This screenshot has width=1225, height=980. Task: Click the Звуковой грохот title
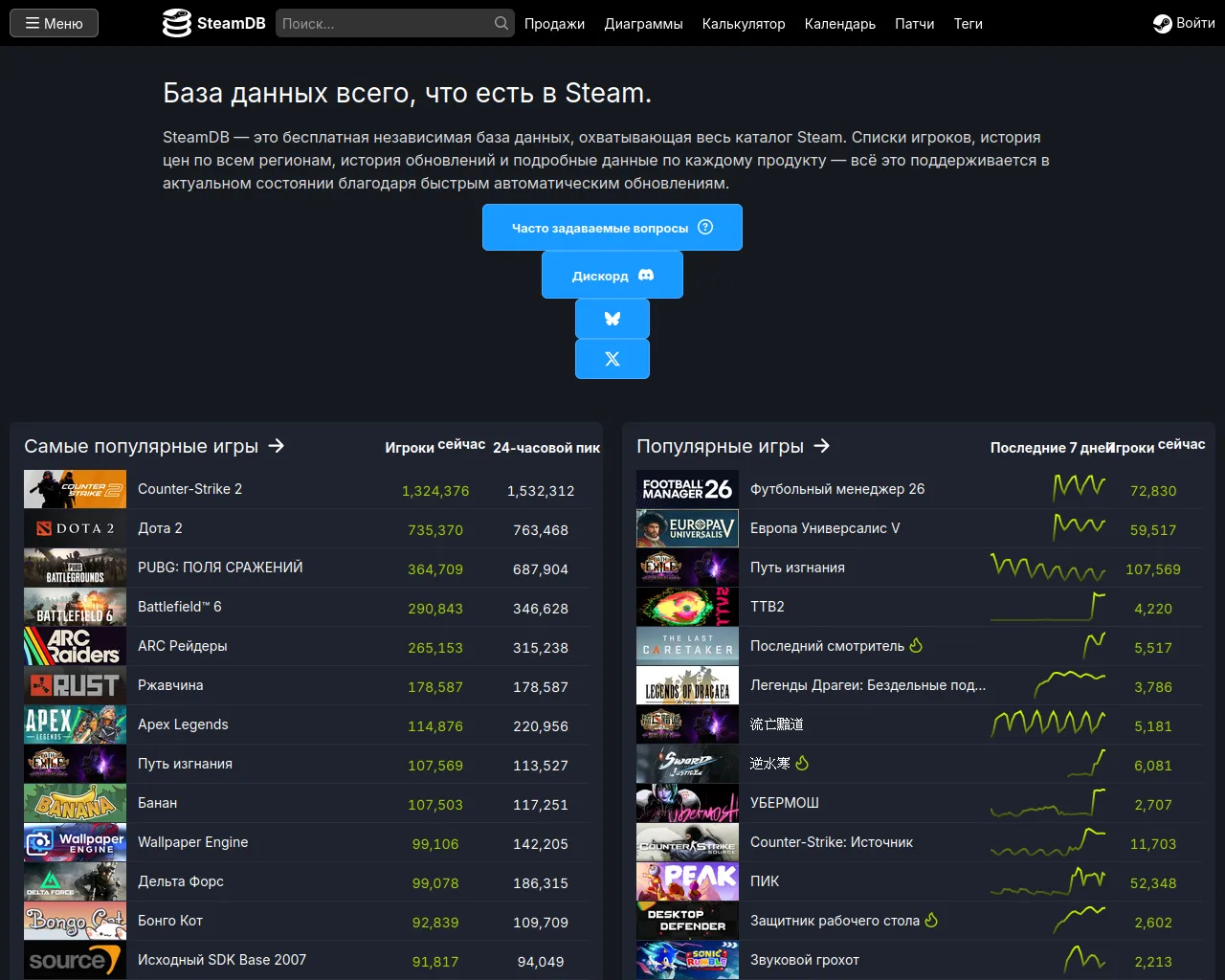805,960
